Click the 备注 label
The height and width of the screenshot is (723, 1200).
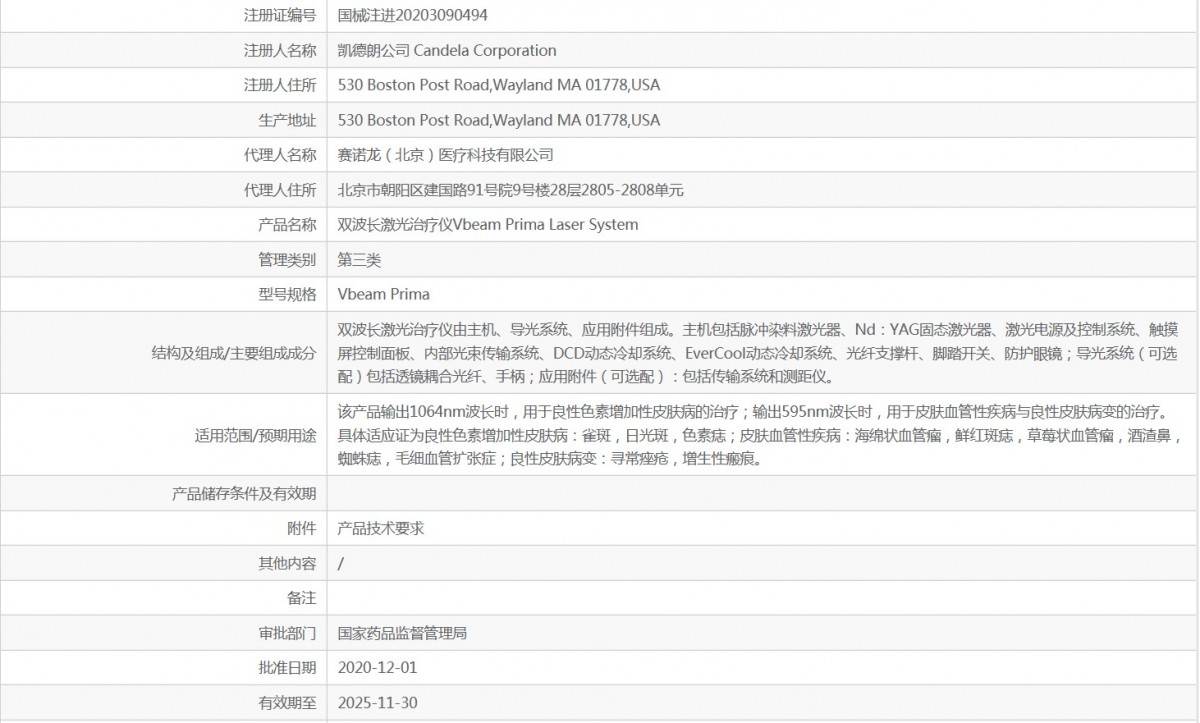coord(302,598)
